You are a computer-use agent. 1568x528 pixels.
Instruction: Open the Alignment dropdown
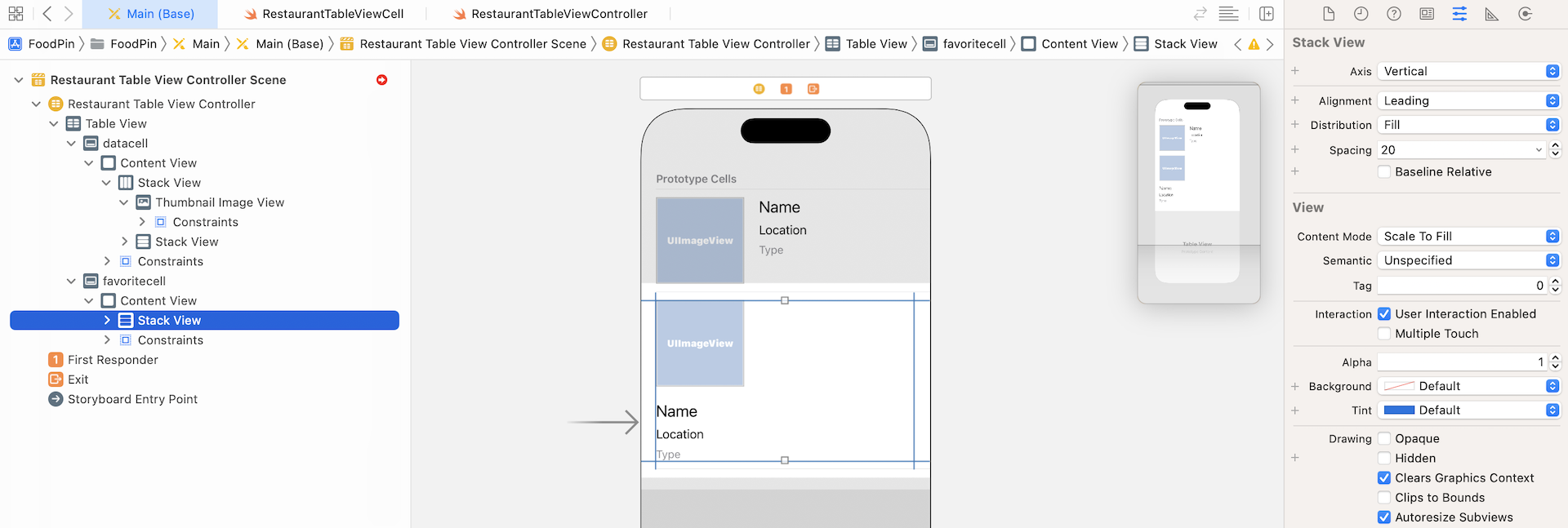tap(1468, 101)
